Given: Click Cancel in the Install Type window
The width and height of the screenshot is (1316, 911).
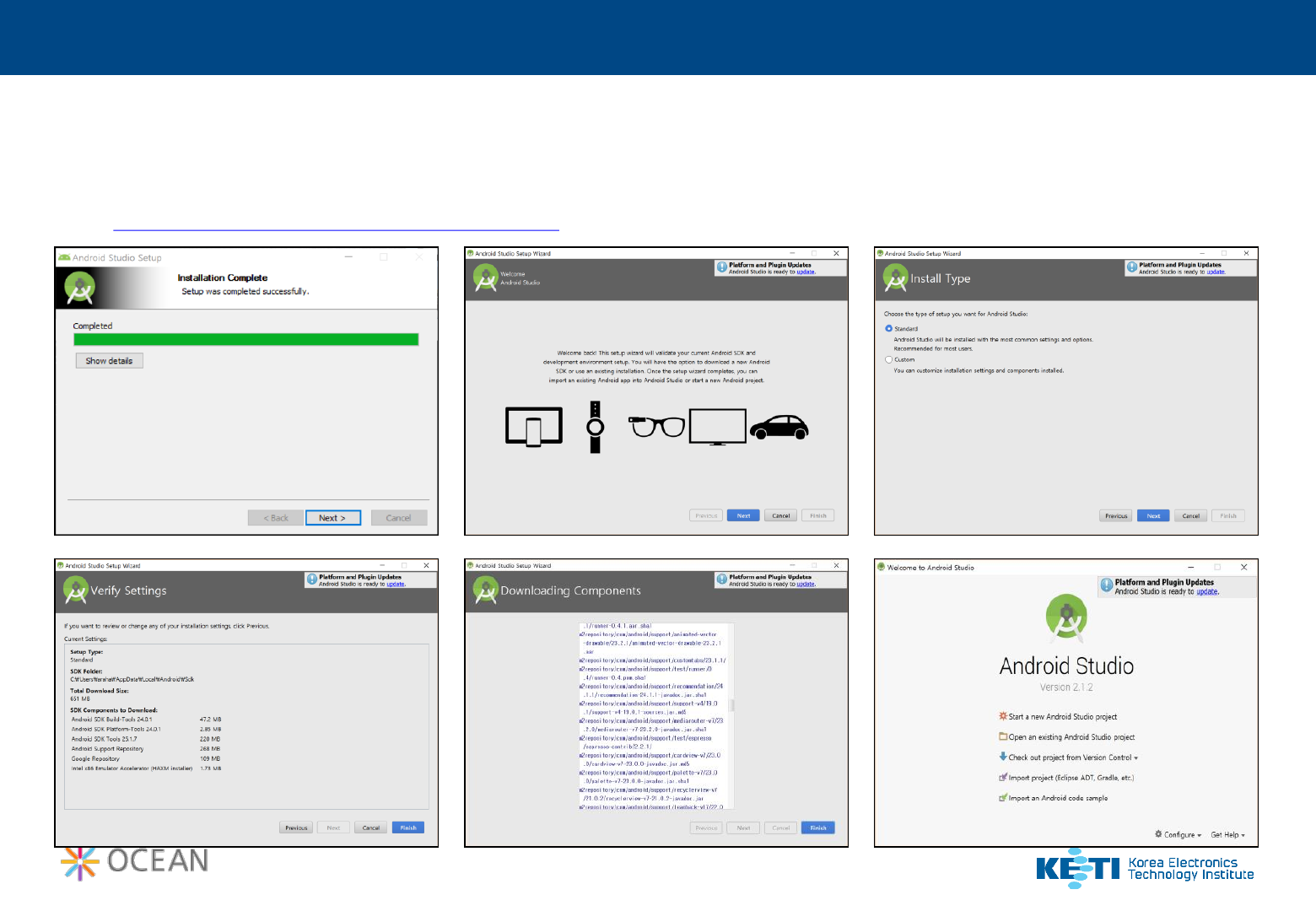Looking at the screenshot, I should tap(1191, 515).
